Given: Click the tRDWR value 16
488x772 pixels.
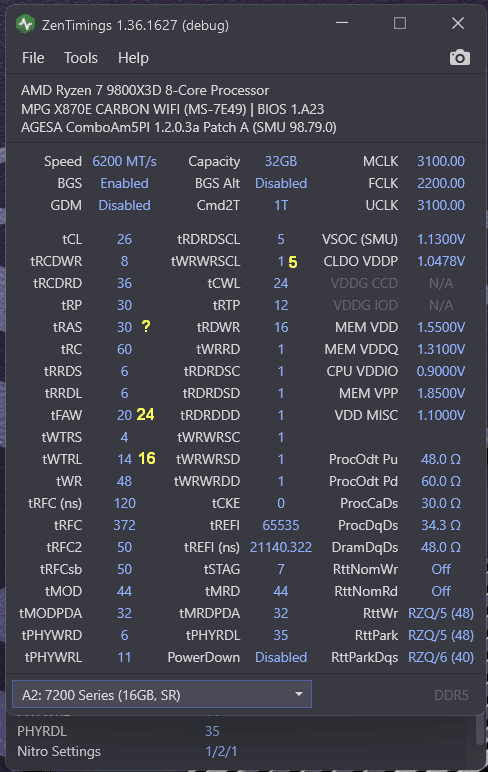Looking at the screenshot, I should pos(281,327).
